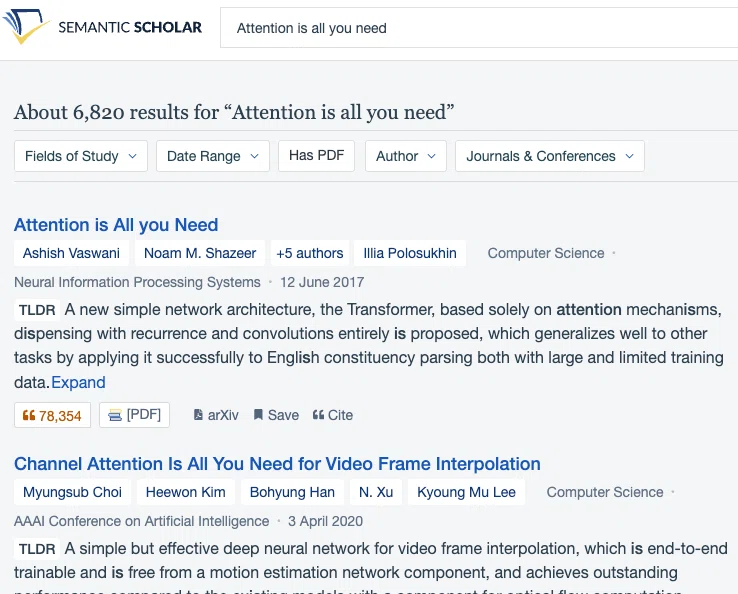Open the [PDF] link of the first result
The image size is (738, 594).
(134, 415)
